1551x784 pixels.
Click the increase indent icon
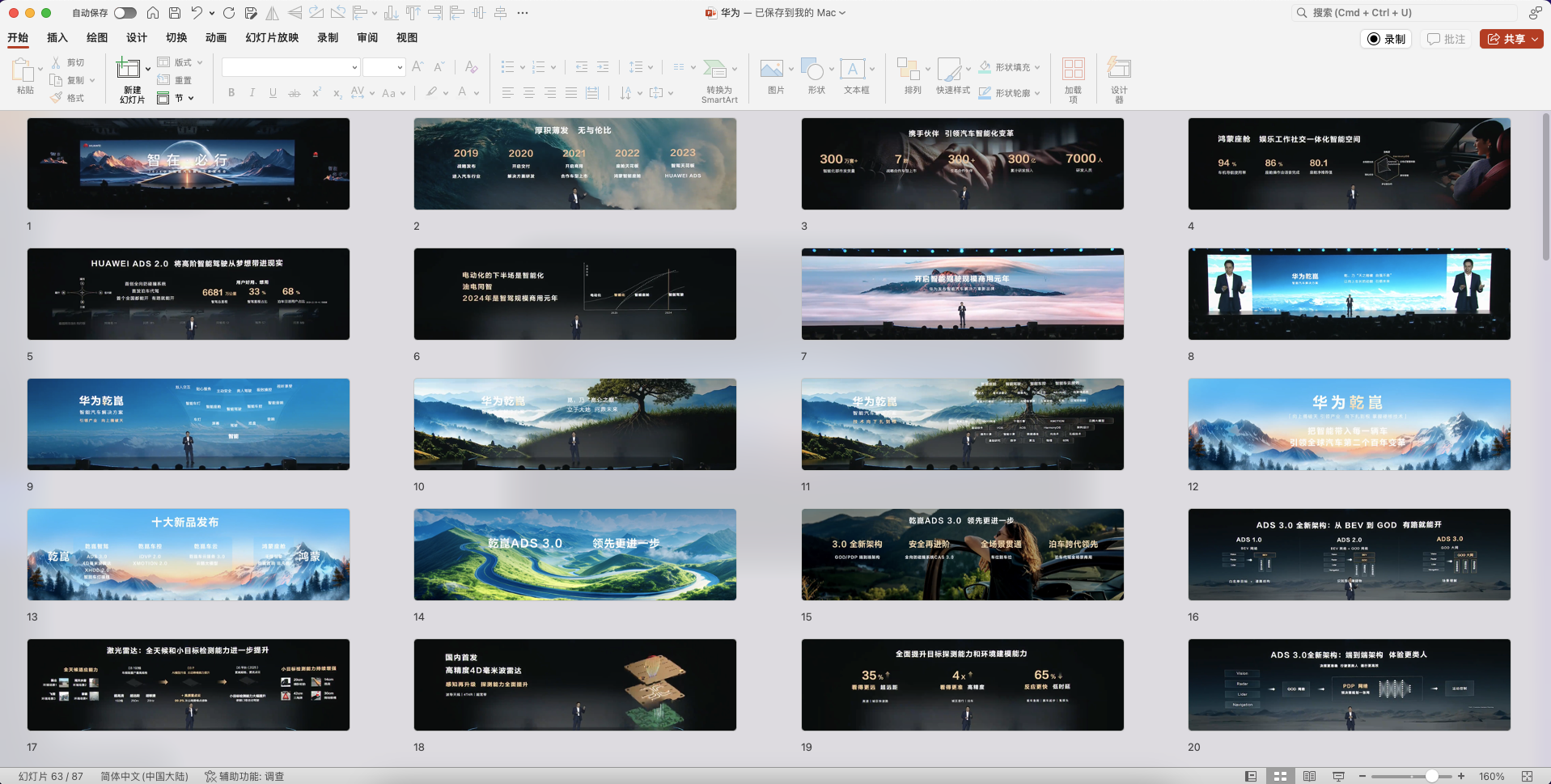point(603,67)
